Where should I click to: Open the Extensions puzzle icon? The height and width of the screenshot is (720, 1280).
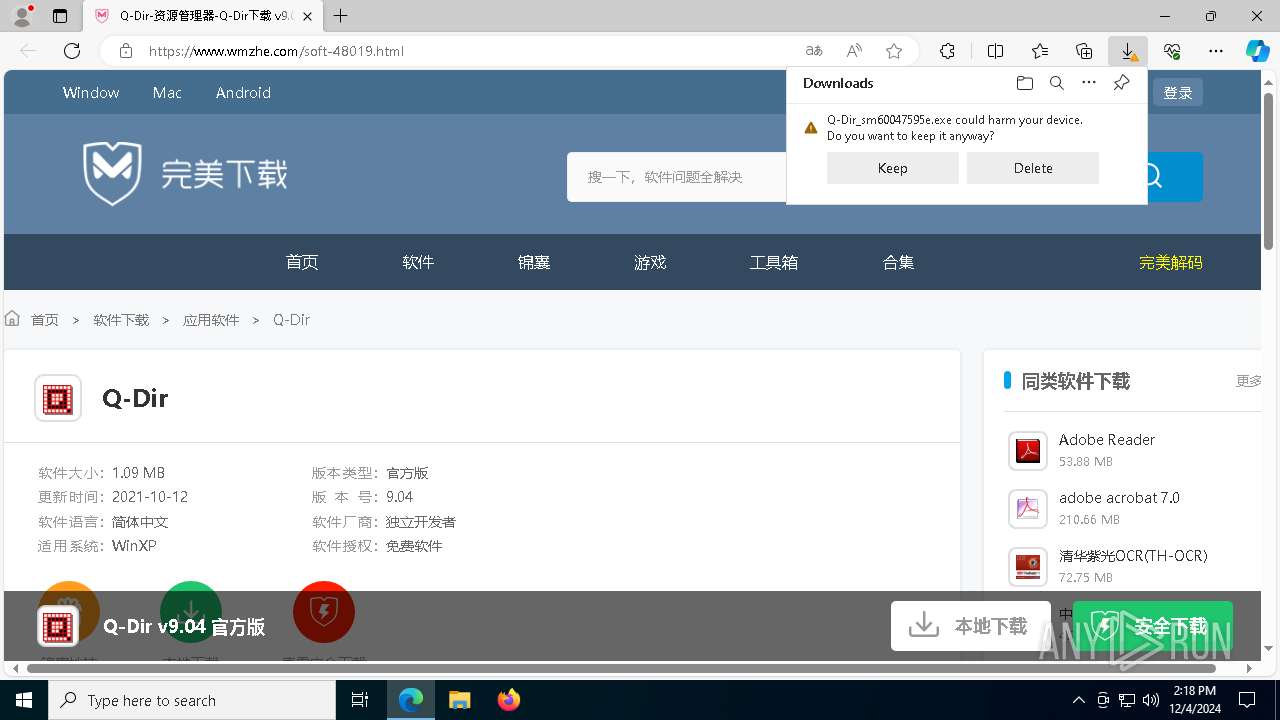[947, 51]
